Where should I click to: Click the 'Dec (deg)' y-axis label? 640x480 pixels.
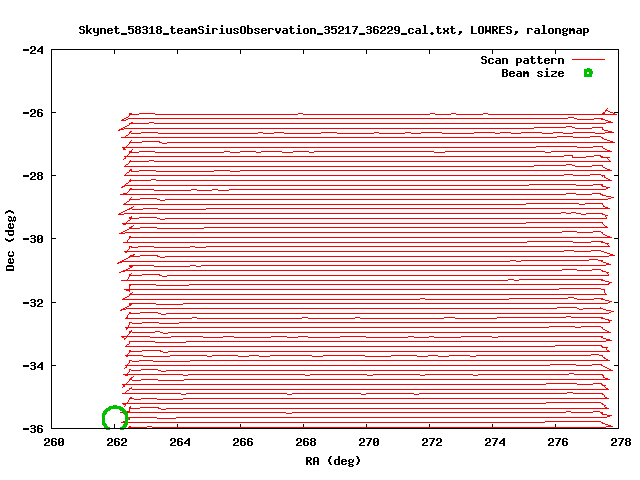(x=10, y=240)
